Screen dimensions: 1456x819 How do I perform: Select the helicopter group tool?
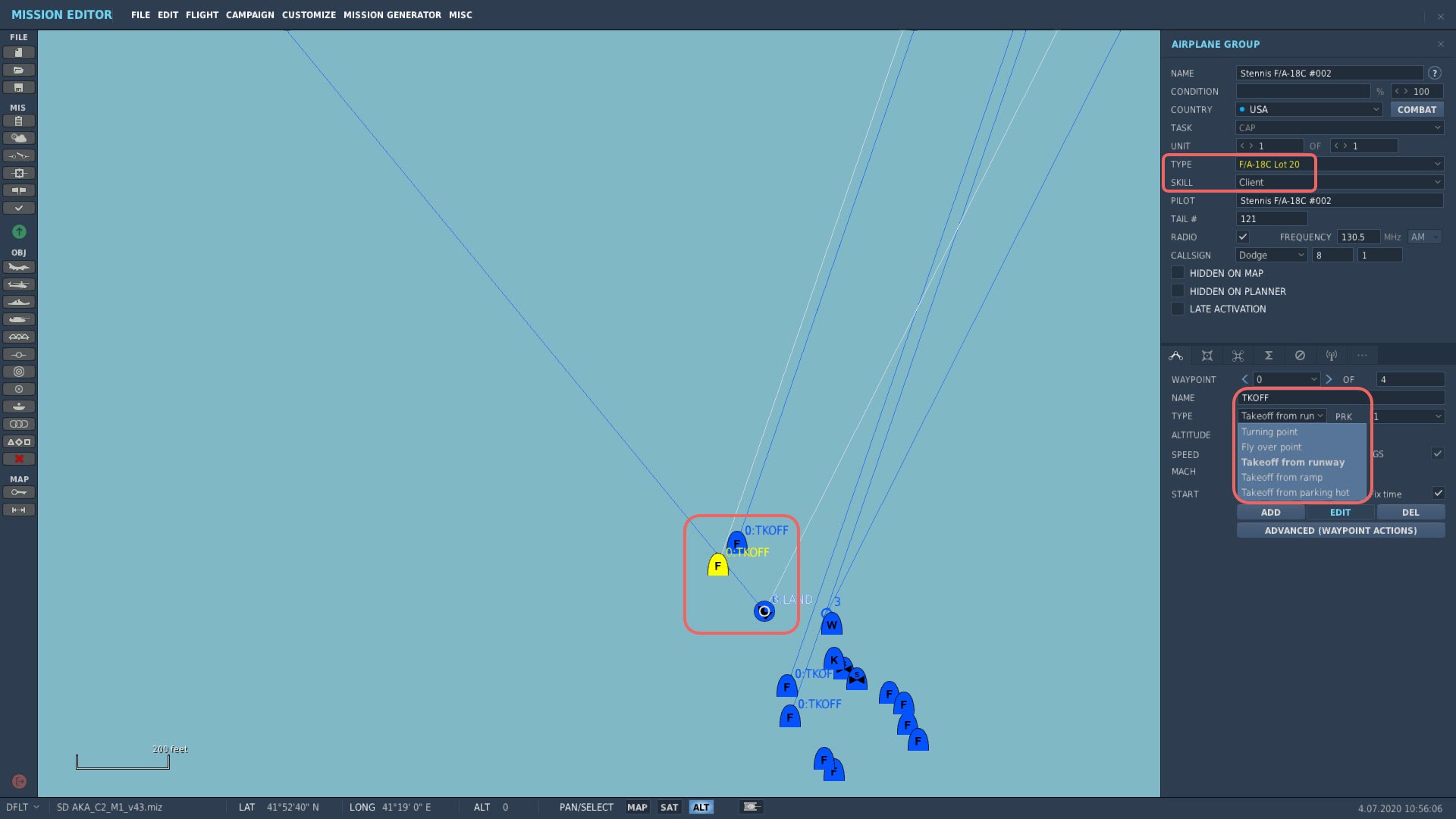(19, 284)
